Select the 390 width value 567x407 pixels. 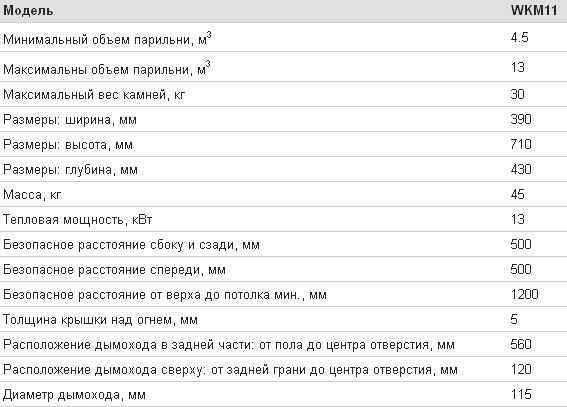click(521, 119)
